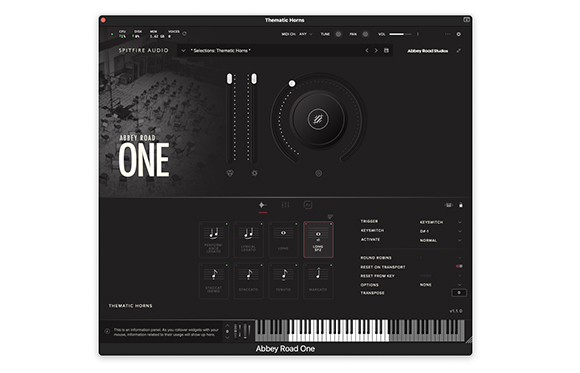Toggle green load dot on Staccatissimo tile
This screenshot has height=373, width=580.
point(226,265)
